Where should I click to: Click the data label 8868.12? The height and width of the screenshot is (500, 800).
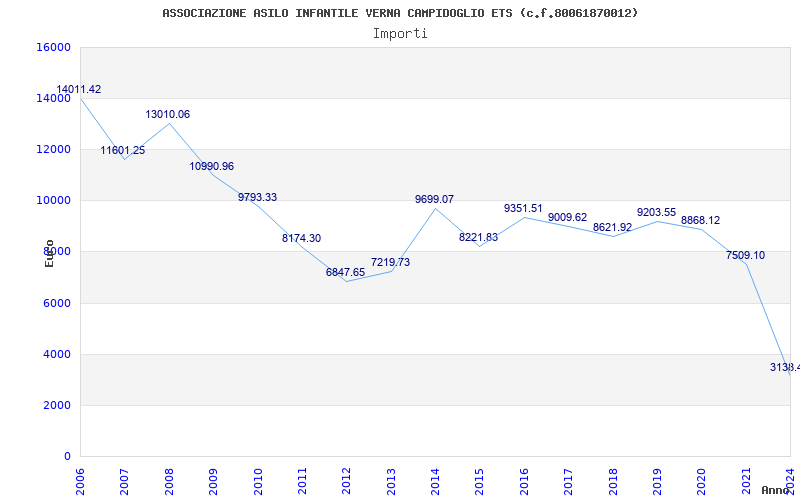pos(701,220)
